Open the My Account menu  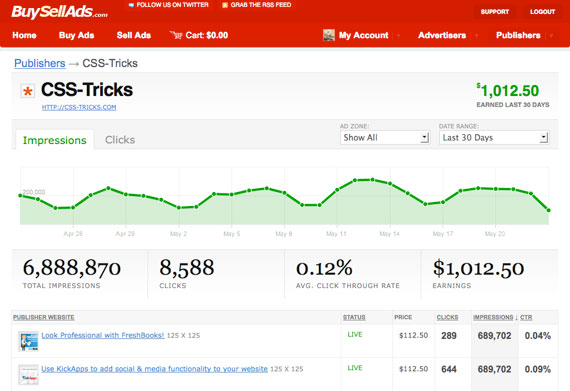click(364, 35)
